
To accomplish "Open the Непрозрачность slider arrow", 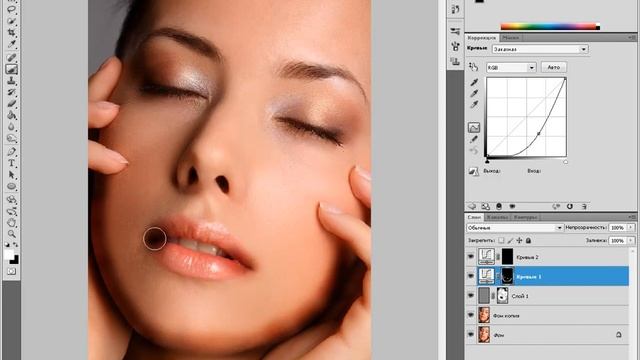I will [x=631, y=228].
